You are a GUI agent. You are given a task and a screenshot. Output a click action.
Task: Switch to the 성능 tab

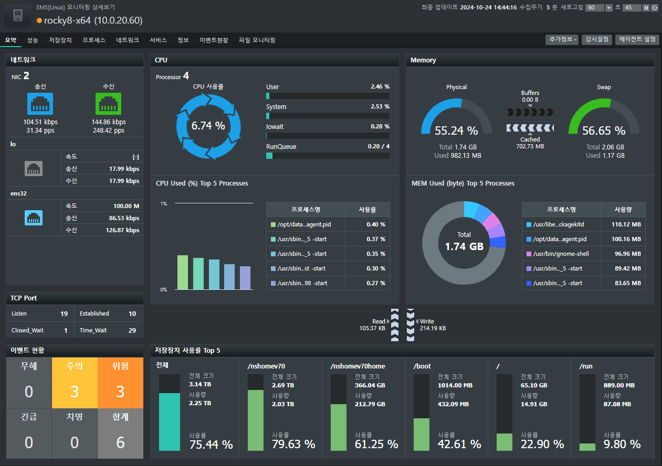pos(32,41)
